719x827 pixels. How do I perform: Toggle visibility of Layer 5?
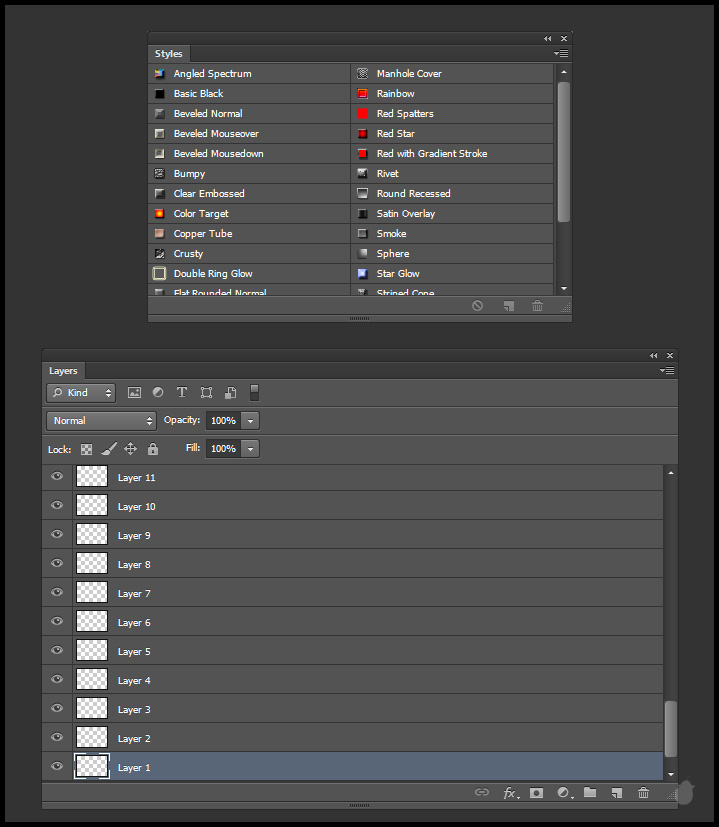click(57, 651)
